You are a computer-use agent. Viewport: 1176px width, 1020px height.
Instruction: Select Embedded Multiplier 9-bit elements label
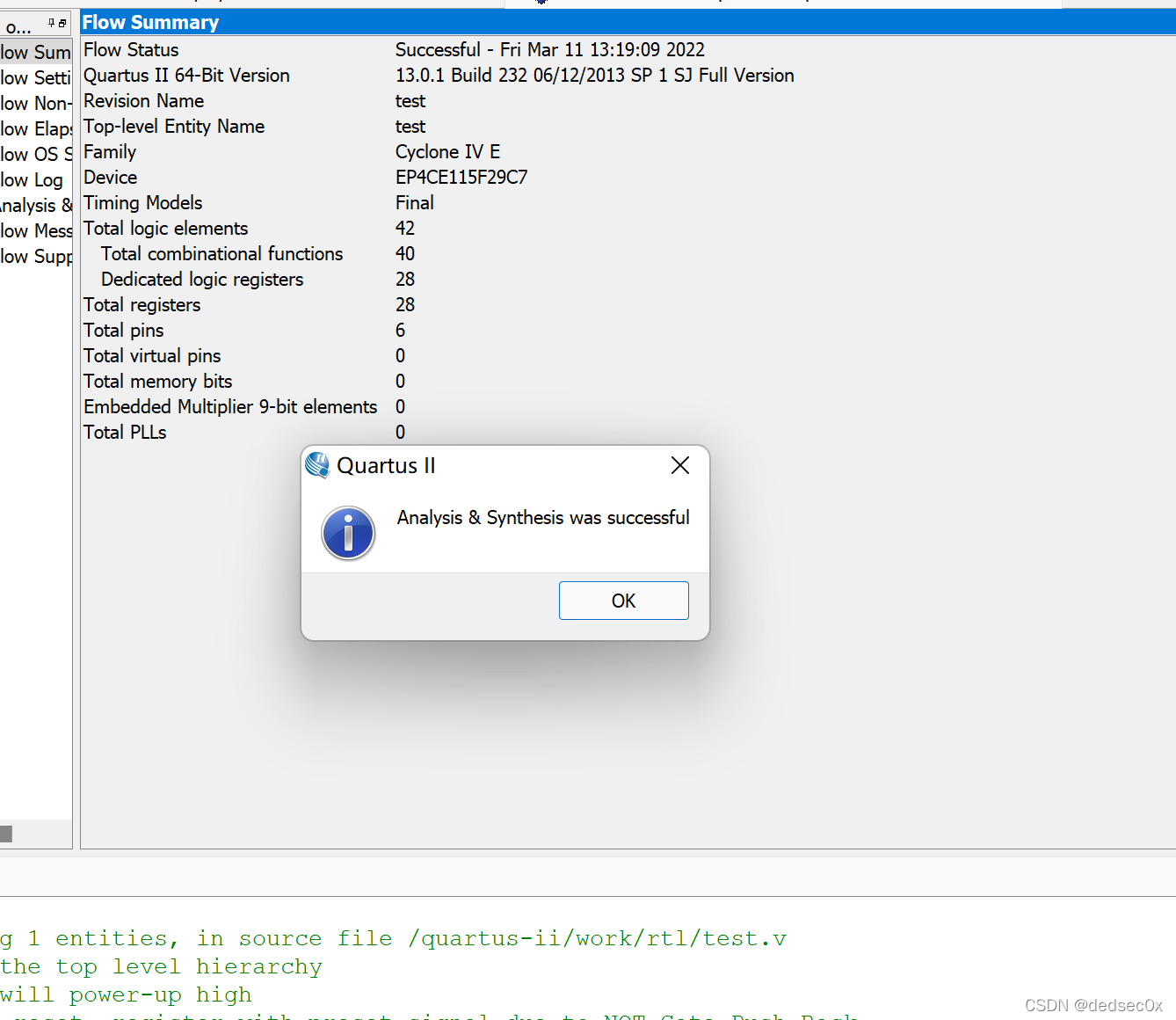(x=230, y=407)
